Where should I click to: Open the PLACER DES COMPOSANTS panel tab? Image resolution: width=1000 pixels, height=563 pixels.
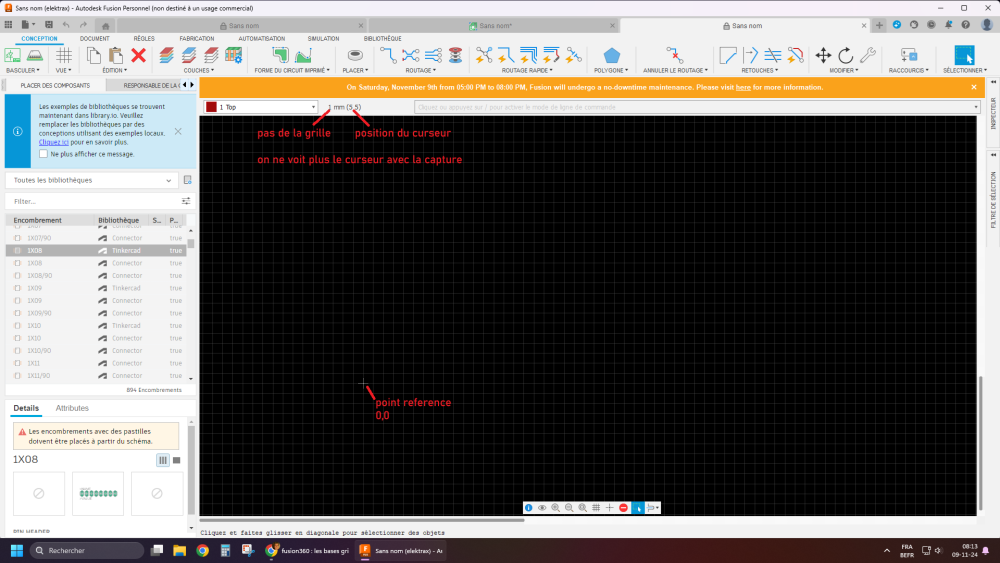coord(55,85)
